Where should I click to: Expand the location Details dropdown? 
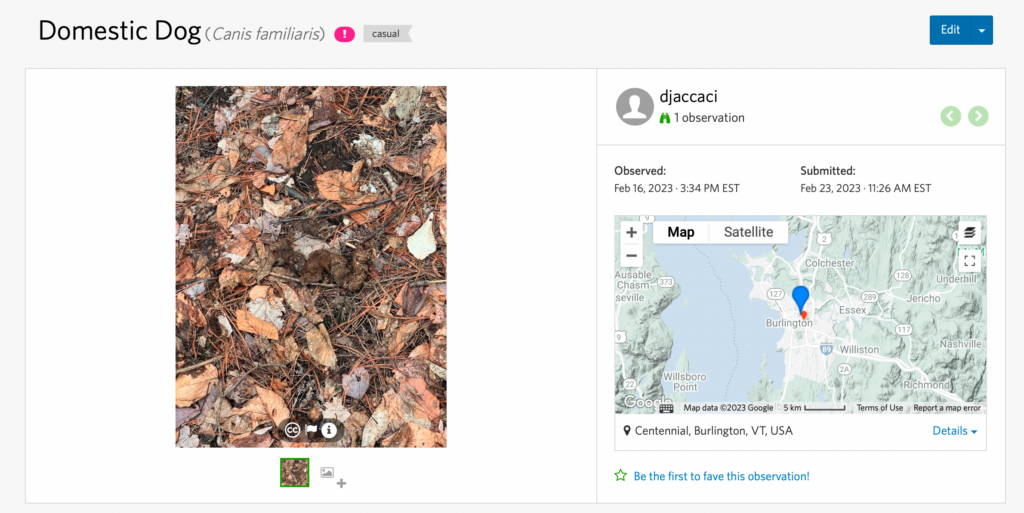point(955,431)
